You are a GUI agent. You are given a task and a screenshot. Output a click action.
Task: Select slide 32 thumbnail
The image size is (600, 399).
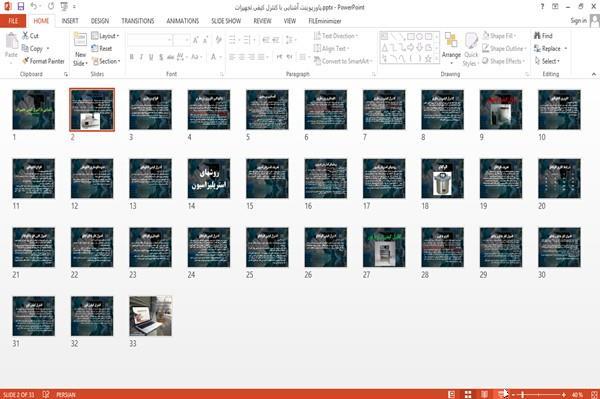pyautogui.click(x=92, y=316)
